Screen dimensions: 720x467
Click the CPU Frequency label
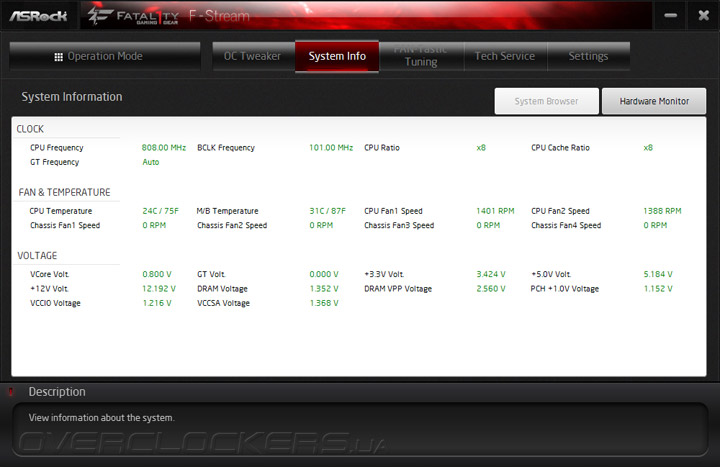click(x=57, y=148)
